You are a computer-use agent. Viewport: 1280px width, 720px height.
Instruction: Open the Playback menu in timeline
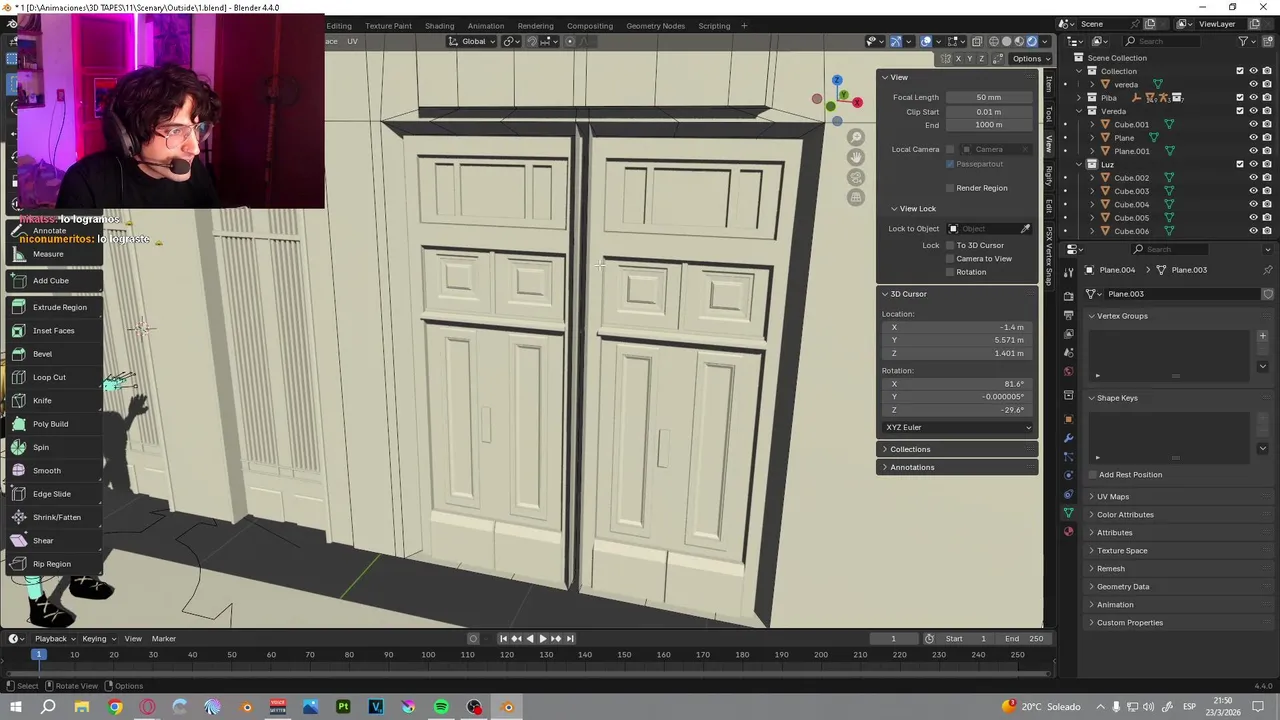click(x=54, y=639)
